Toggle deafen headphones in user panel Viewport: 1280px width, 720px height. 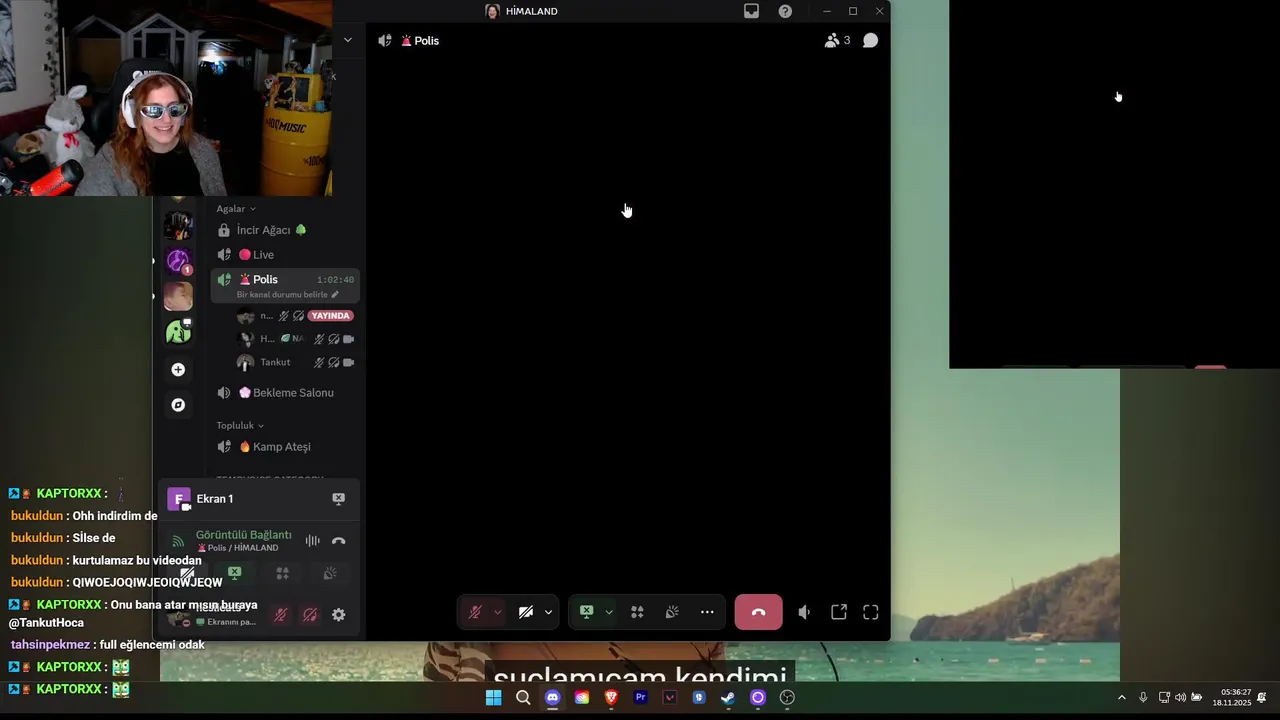coord(310,615)
